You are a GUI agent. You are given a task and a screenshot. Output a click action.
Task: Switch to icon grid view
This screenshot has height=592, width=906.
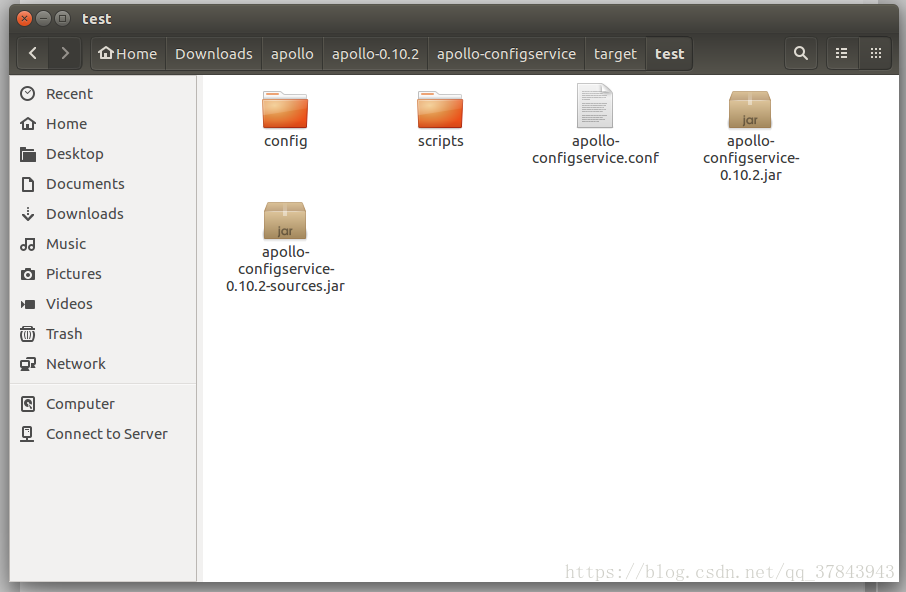click(x=875, y=54)
